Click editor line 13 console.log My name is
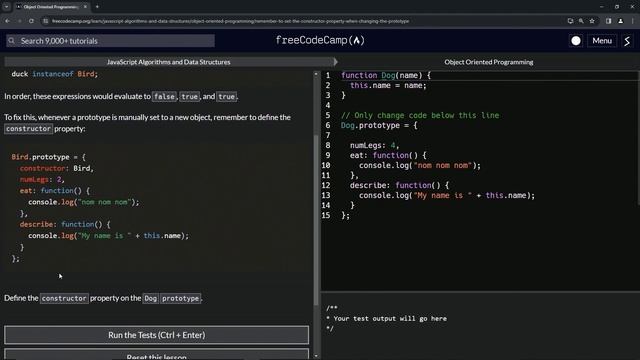The width and height of the screenshot is (640, 360). [x=447, y=195]
